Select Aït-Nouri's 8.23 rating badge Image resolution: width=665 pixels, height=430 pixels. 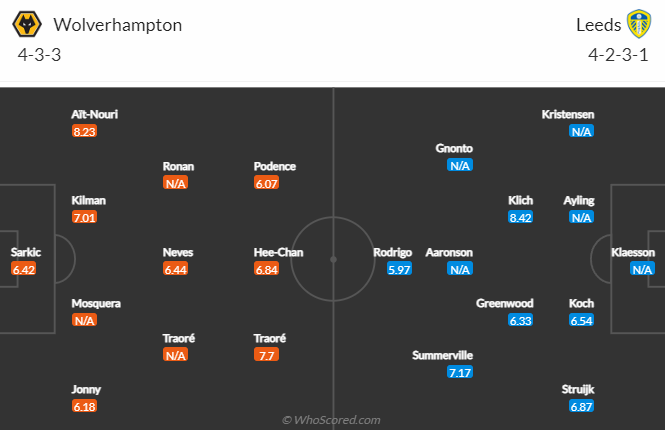[84, 131]
